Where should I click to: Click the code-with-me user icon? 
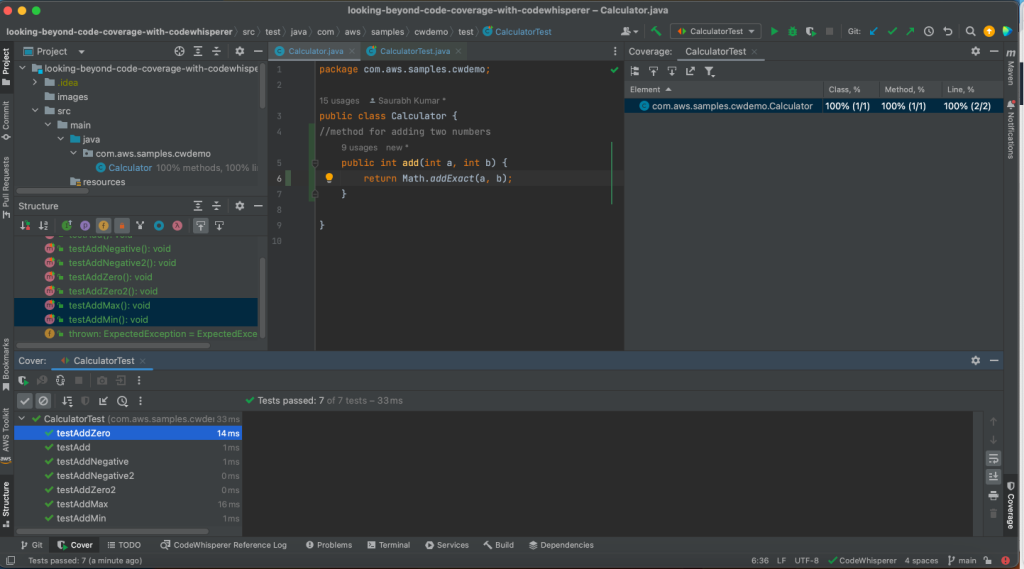[x=629, y=31]
